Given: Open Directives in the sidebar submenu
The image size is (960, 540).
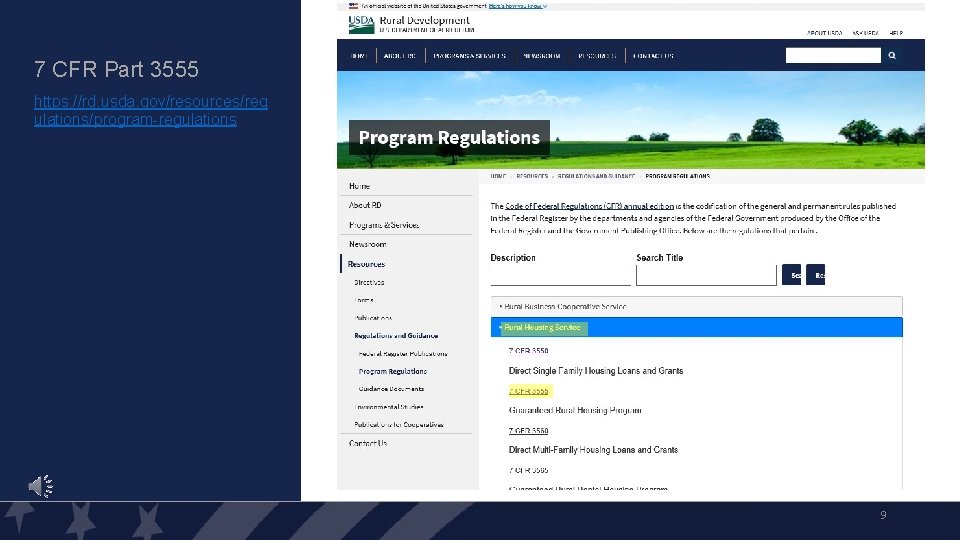Looking at the screenshot, I should (x=369, y=282).
